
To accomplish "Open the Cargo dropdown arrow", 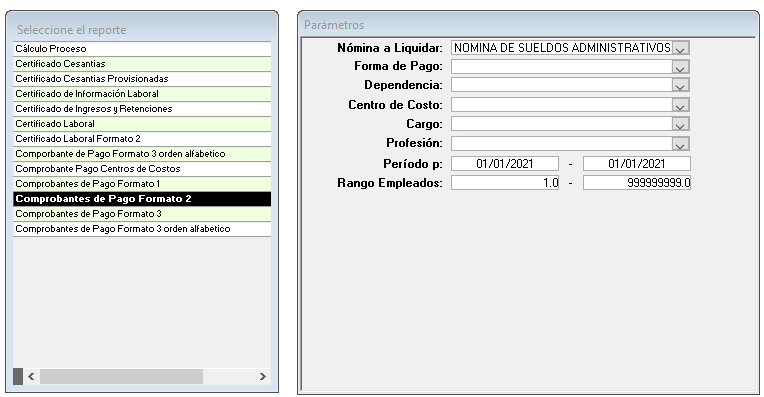I will point(680,124).
